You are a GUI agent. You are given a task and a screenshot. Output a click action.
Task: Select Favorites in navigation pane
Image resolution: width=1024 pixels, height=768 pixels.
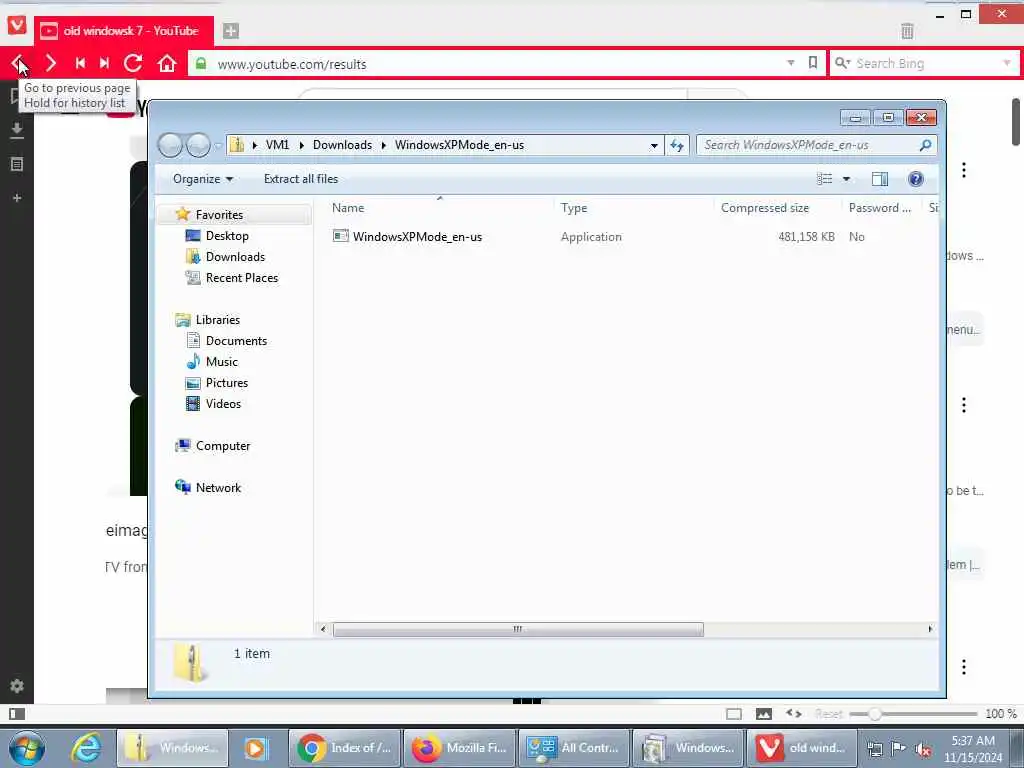click(x=219, y=215)
